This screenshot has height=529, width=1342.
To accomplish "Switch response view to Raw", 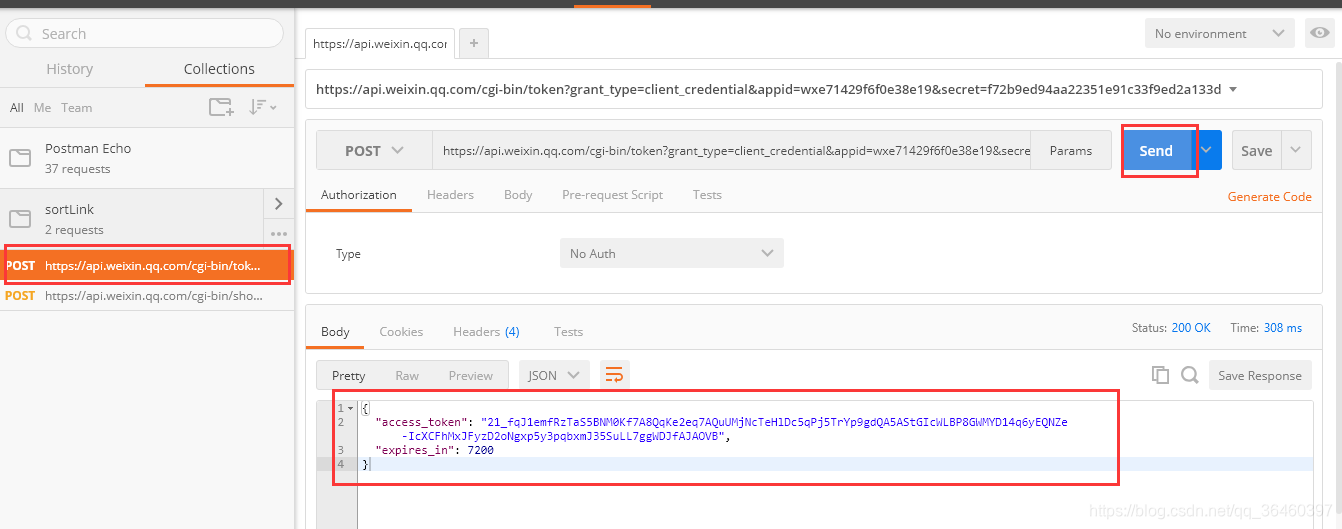I will (x=407, y=375).
